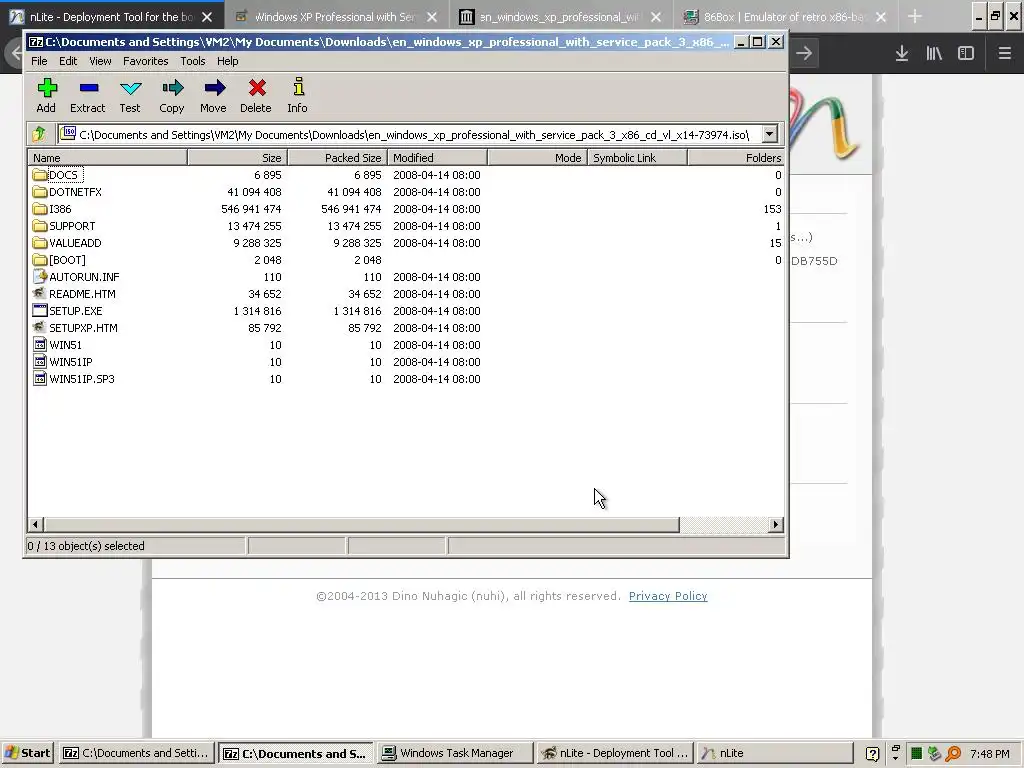Open new browser tab plus button
Image resolution: width=1024 pixels, height=768 pixels.
pos(915,17)
